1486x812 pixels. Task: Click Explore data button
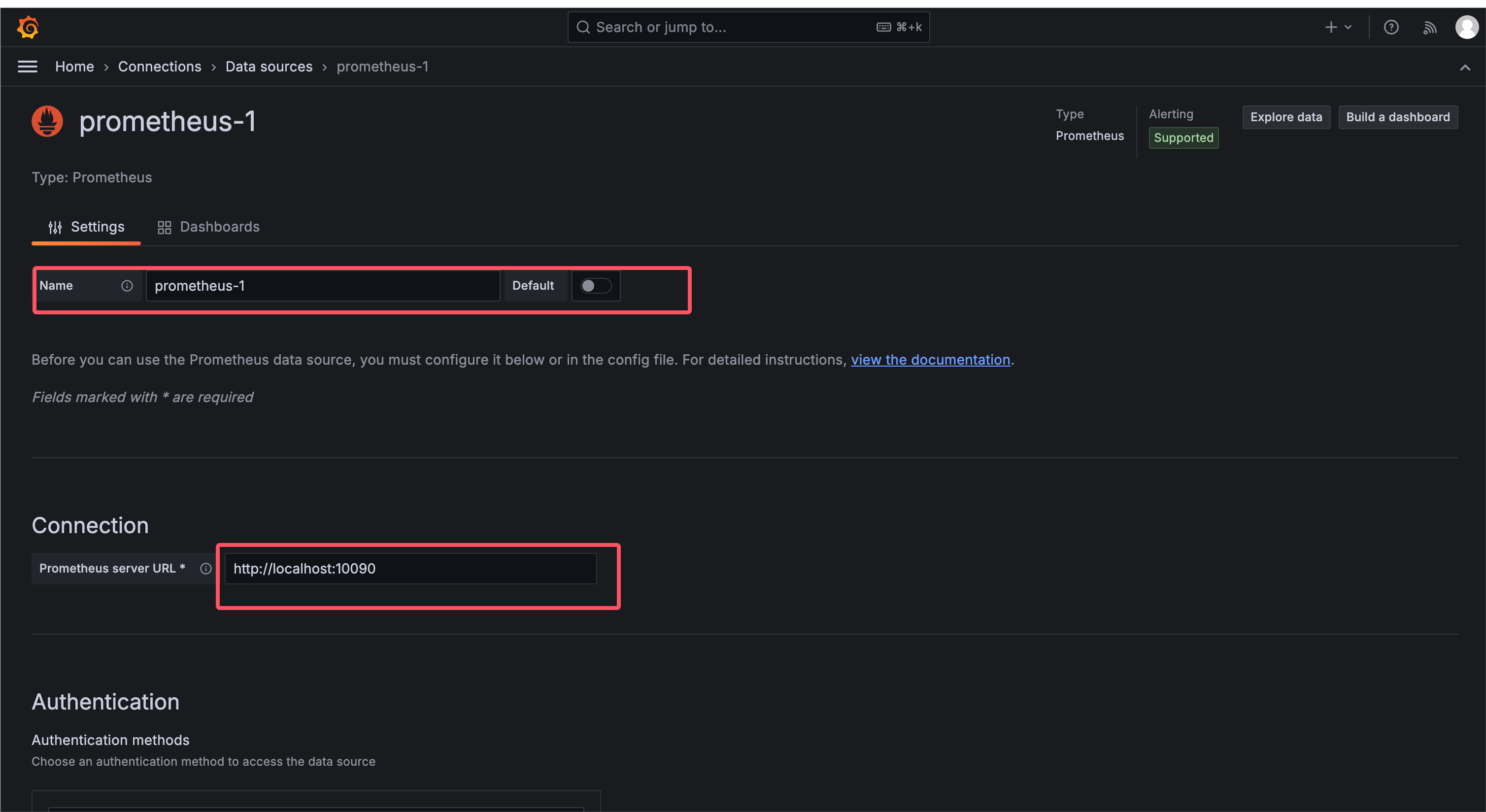point(1286,117)
